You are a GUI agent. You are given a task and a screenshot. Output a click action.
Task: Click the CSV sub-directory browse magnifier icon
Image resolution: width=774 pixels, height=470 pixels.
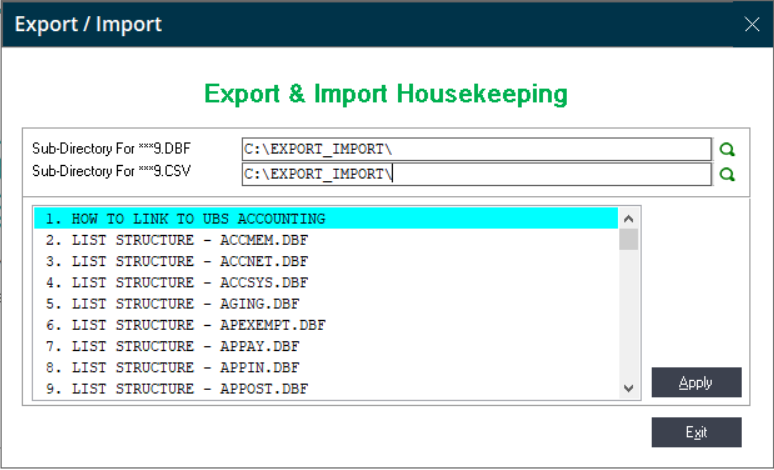click(x=728, y=174)
